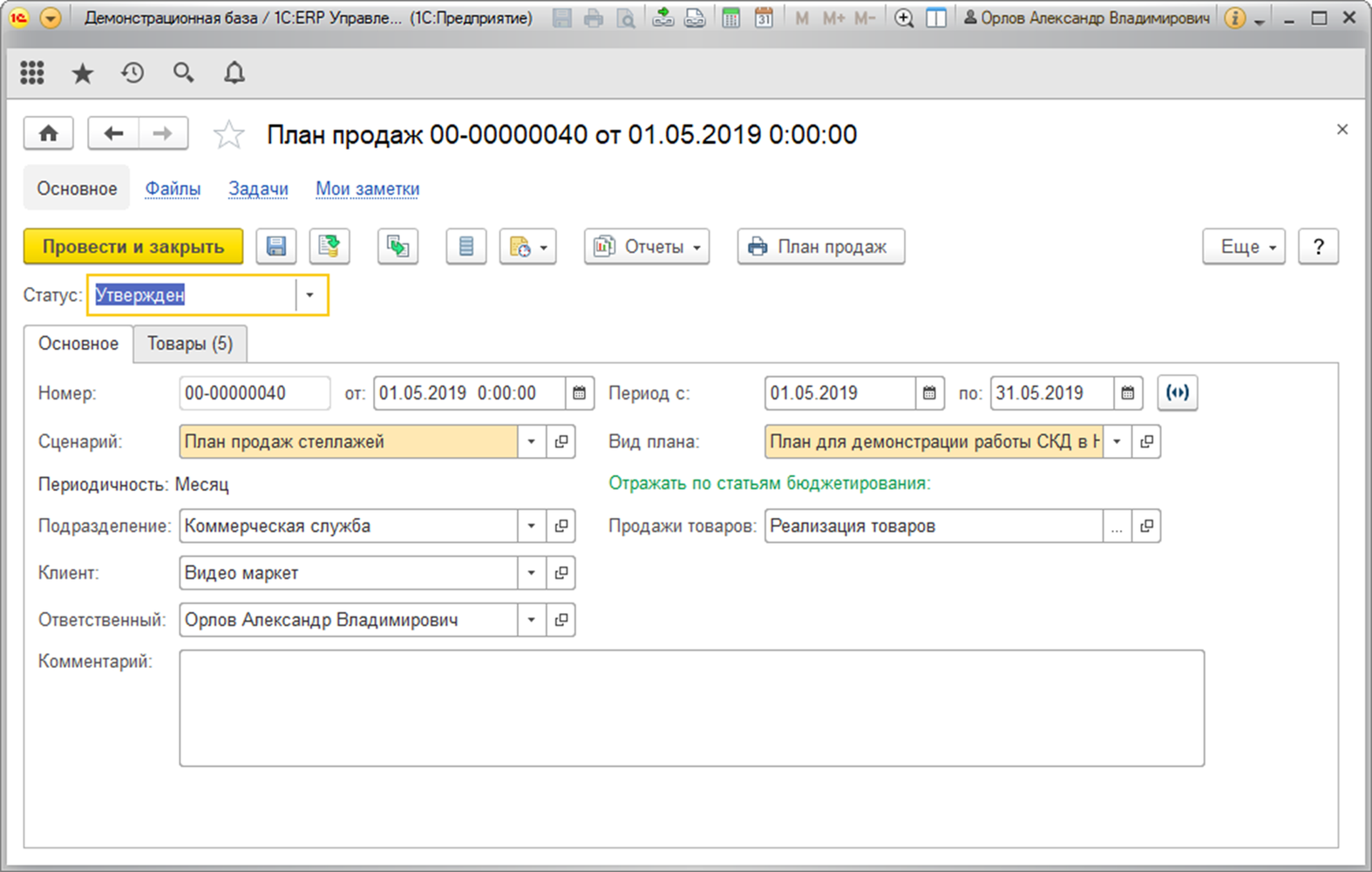Open calendar icon in title bar
The width and height of the screenshot is (1372, 872).
click(x=764, y=17)
